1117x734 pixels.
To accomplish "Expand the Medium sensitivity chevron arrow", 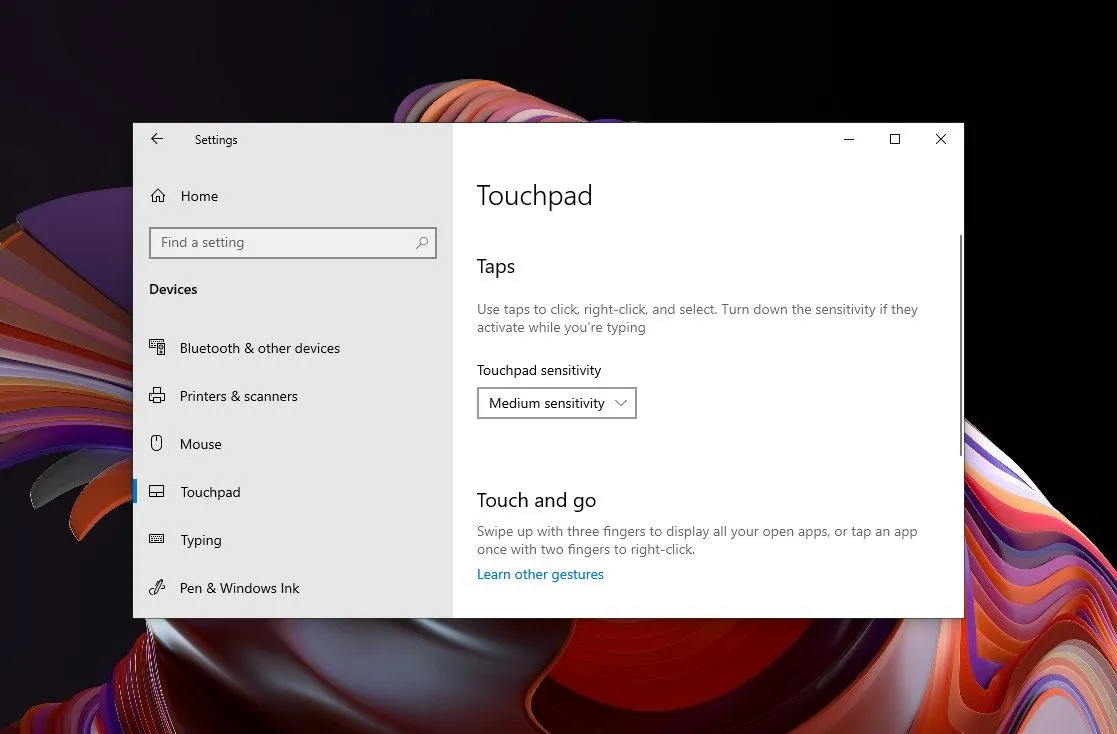I will click(x=621, y=403).
